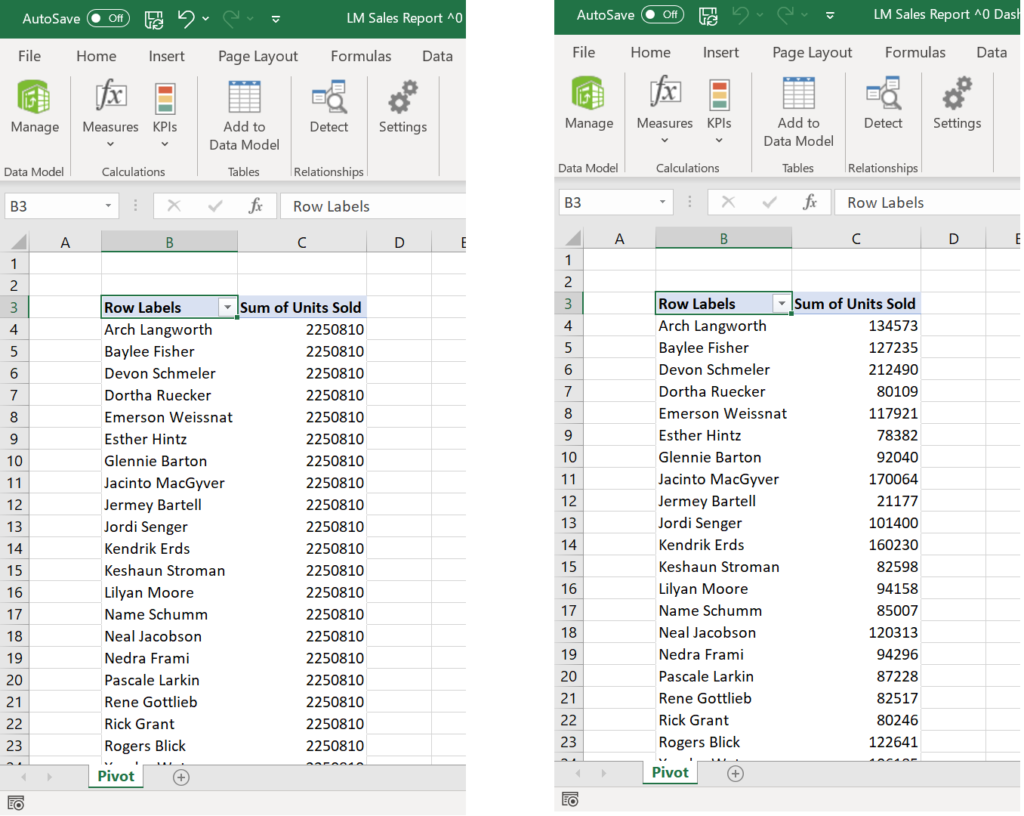This screenshot has width=1024, height=816.
Task: Click Insert Function fx in right formula bar
Action: coord(810,202)
